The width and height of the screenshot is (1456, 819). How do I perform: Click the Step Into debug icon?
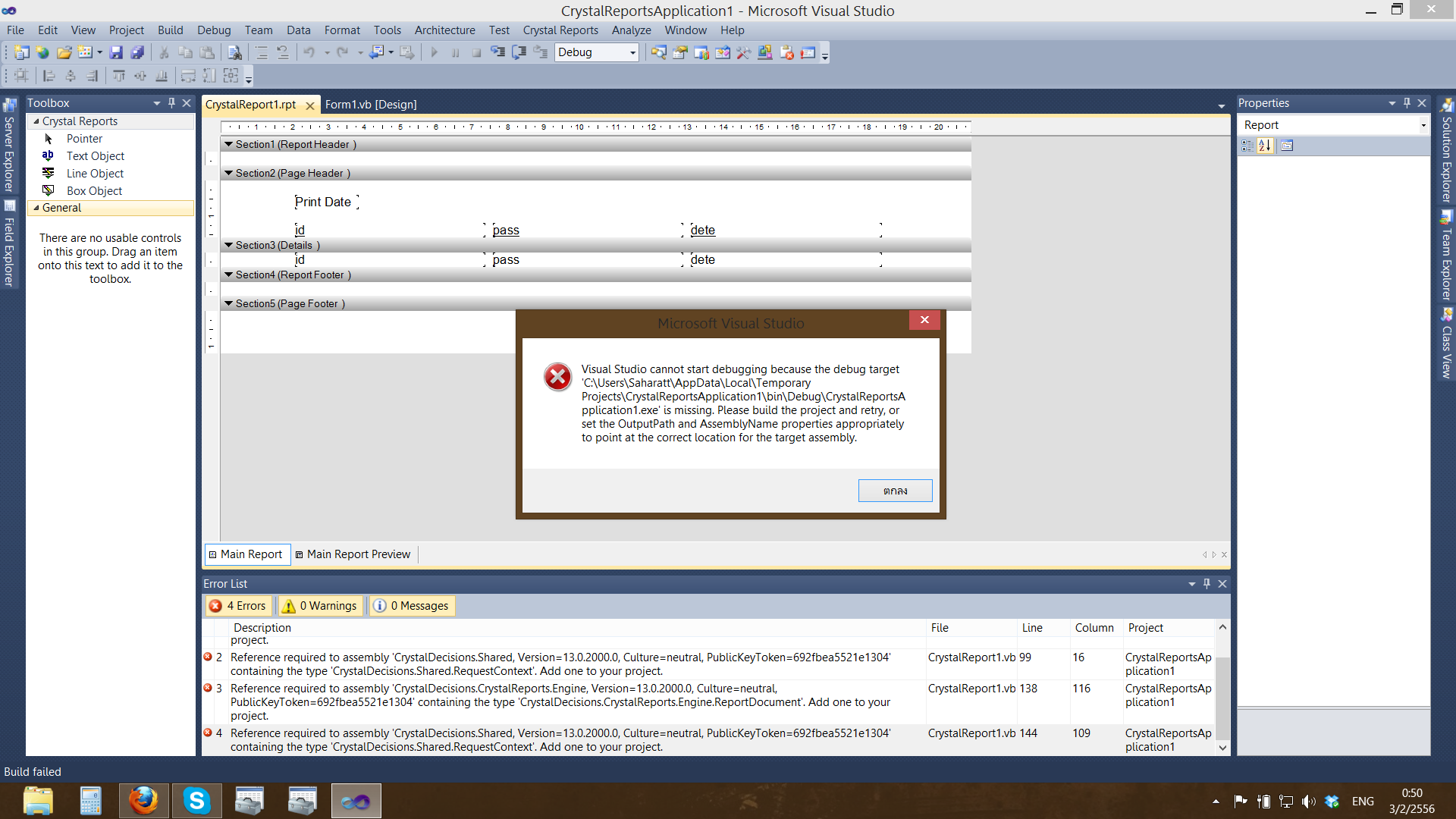[497, 52]
